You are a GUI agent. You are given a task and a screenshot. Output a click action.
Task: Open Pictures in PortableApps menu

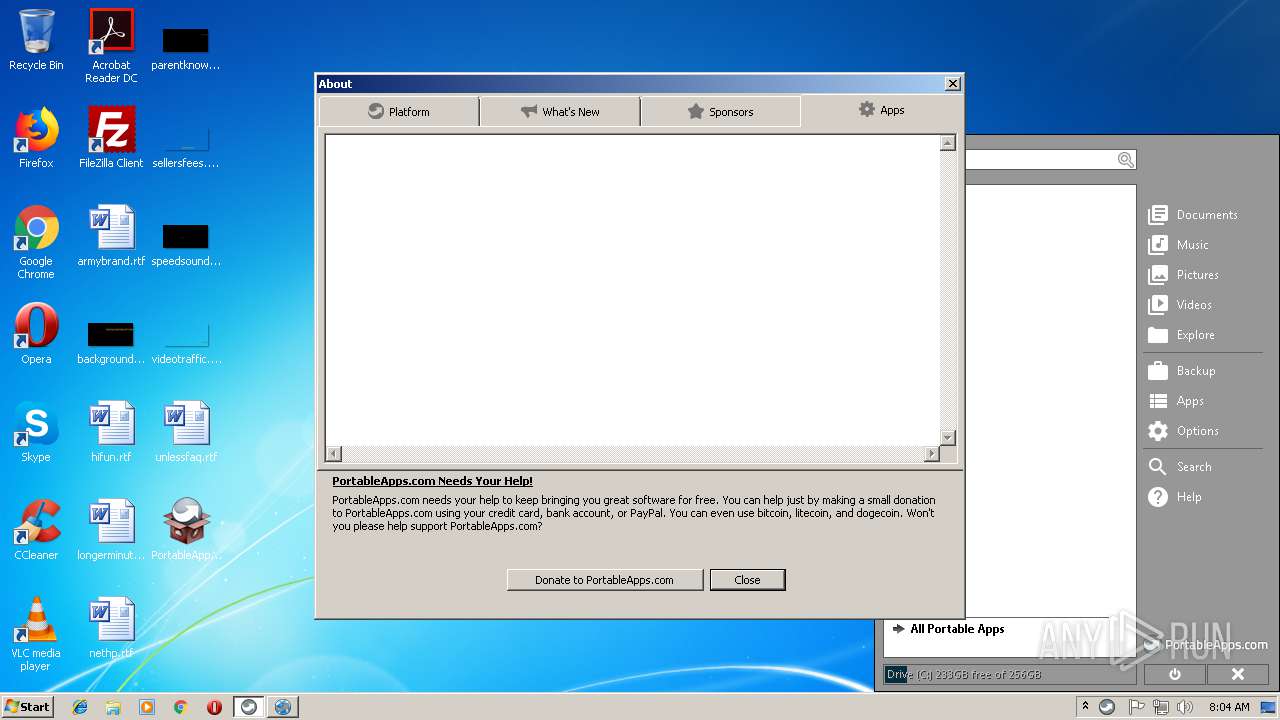[1185, 275]
